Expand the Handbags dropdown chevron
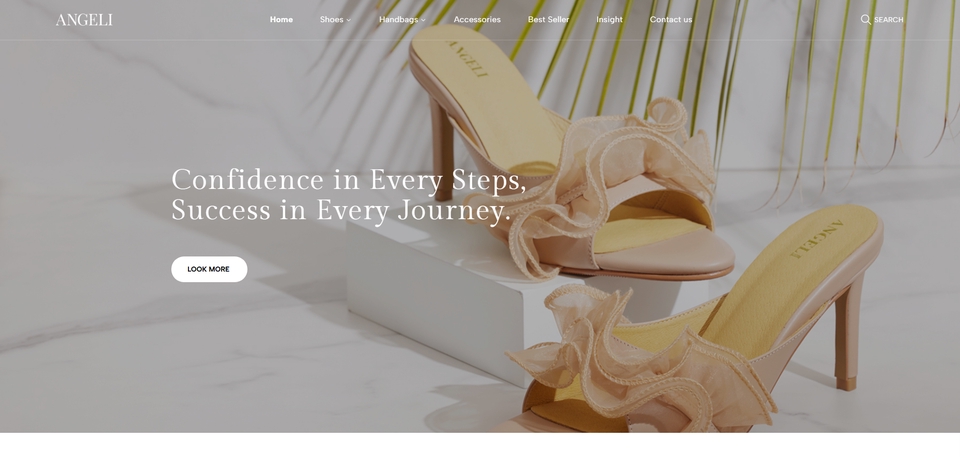The image size is (960, 457). pos(423,20)
